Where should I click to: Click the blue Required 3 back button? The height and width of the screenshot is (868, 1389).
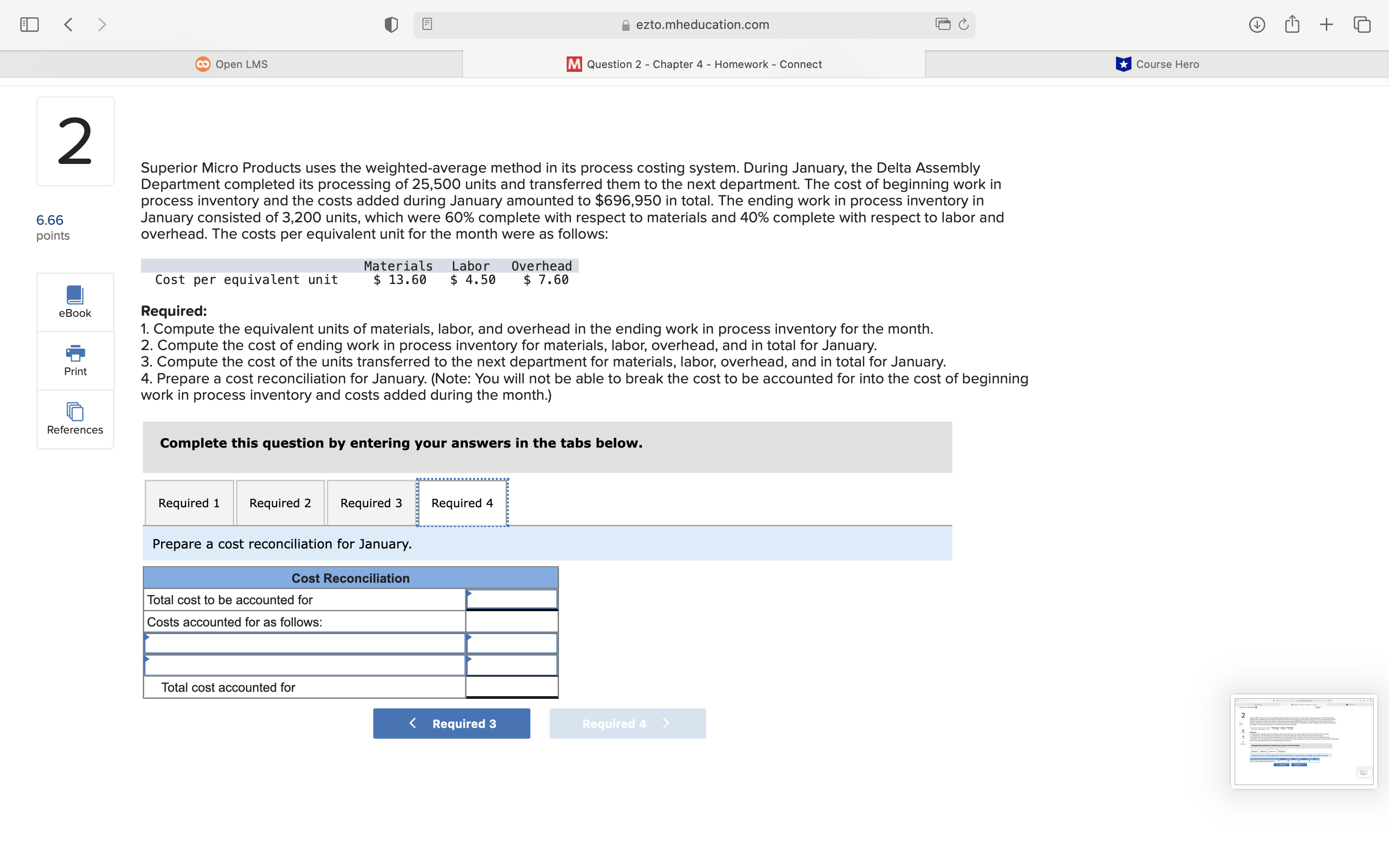(451, 723)
